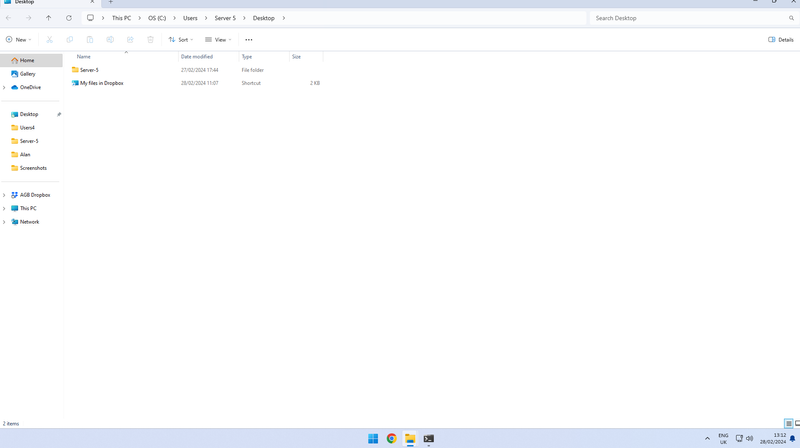Open the See more ellipsis menu
Viewport: 800px width, 448px height.
tap(248, 39)
